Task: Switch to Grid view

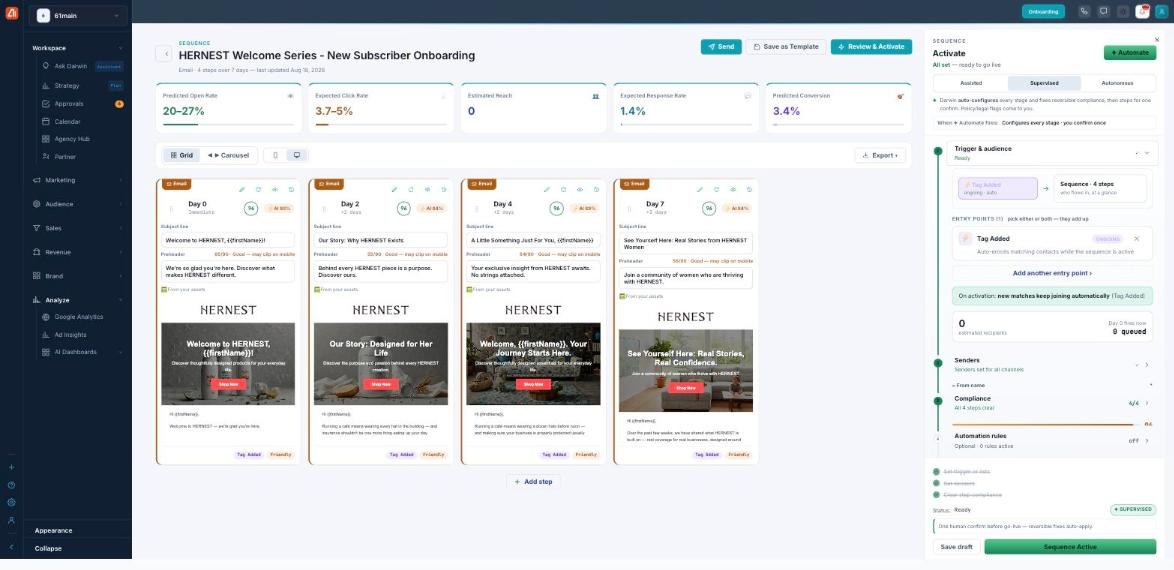Action: [x=181, y=155]
